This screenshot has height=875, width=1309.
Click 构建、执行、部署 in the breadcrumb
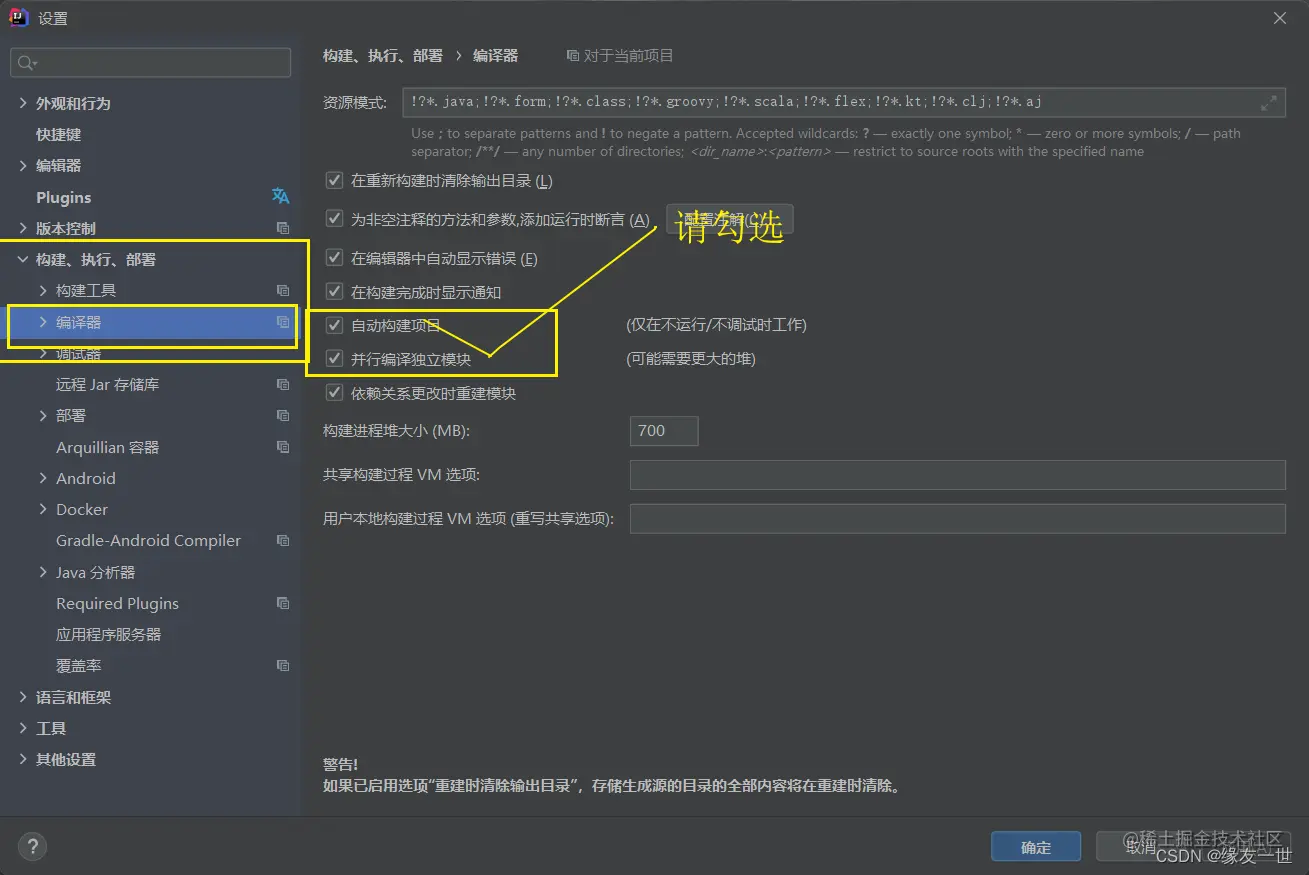382,56
